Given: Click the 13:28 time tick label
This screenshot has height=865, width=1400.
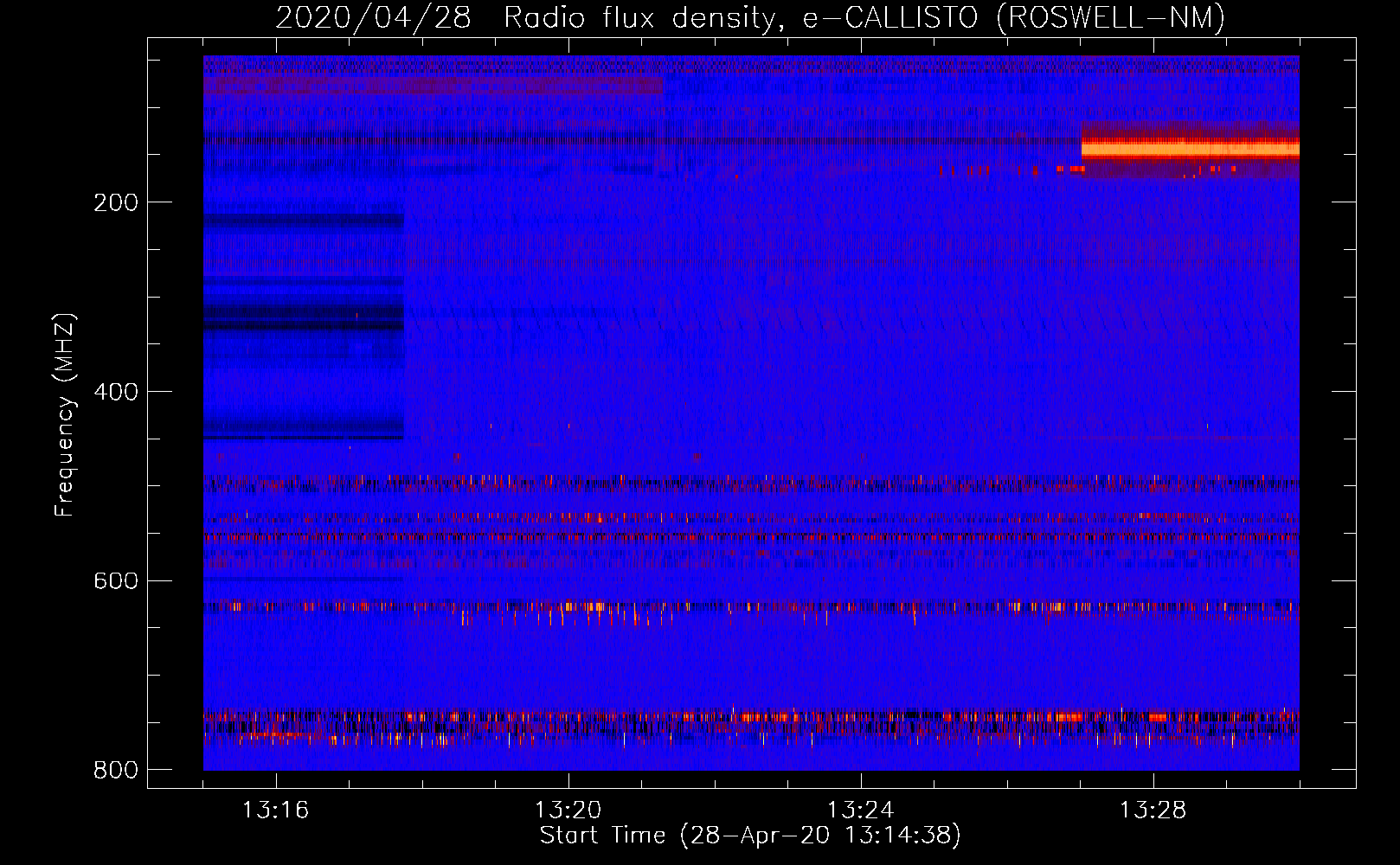Looking at the screenshot, I should [1153, 811].
